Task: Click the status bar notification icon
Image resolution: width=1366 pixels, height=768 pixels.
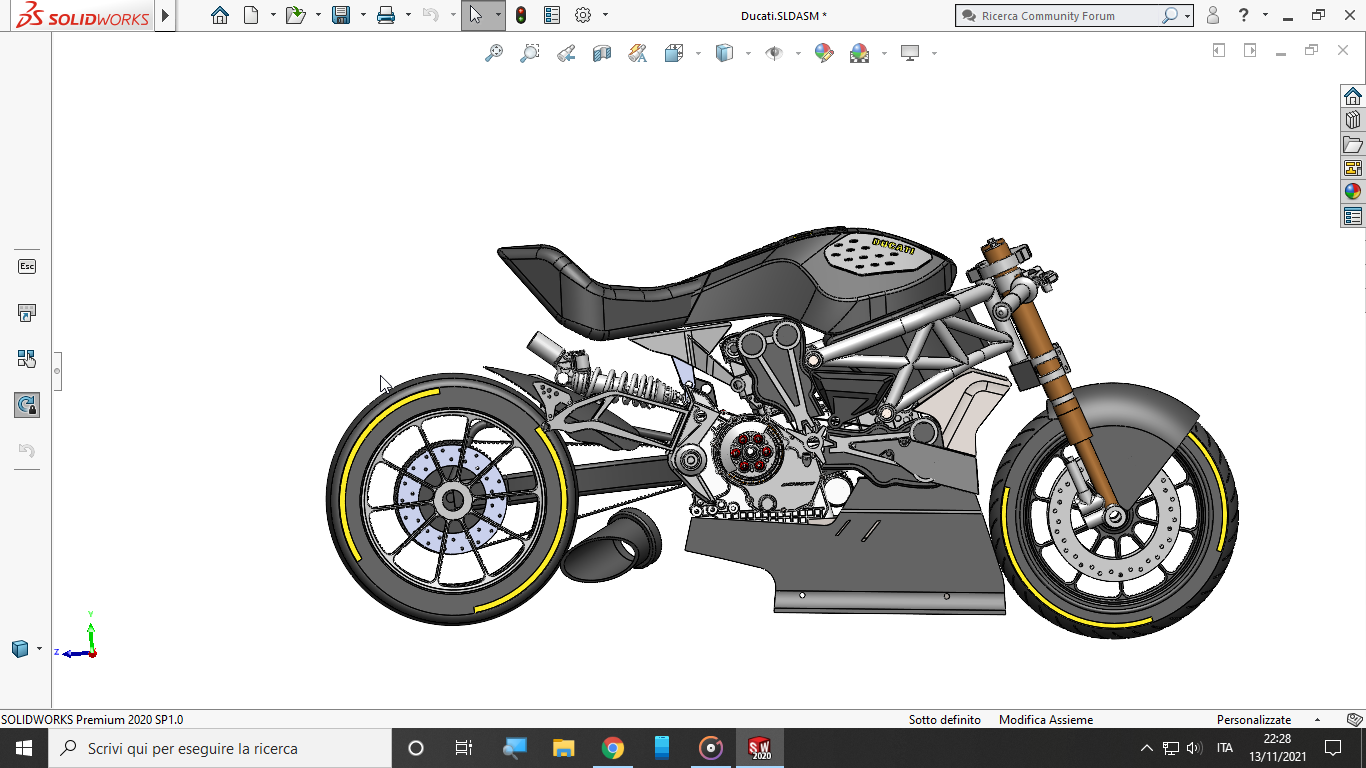Action: click(x=1354, y=719)
